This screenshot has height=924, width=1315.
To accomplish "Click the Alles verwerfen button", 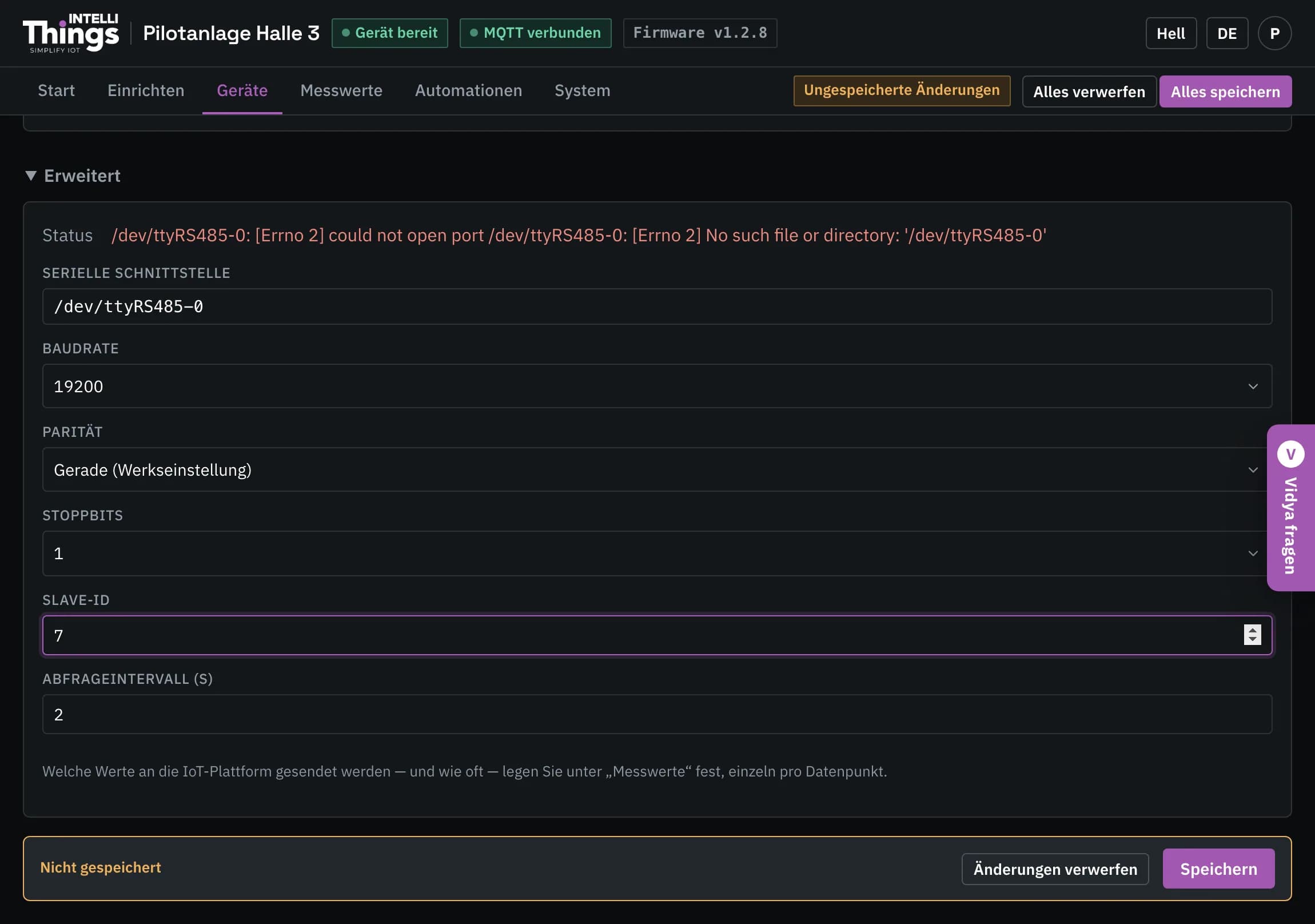I will click(x=1089, y=91).
